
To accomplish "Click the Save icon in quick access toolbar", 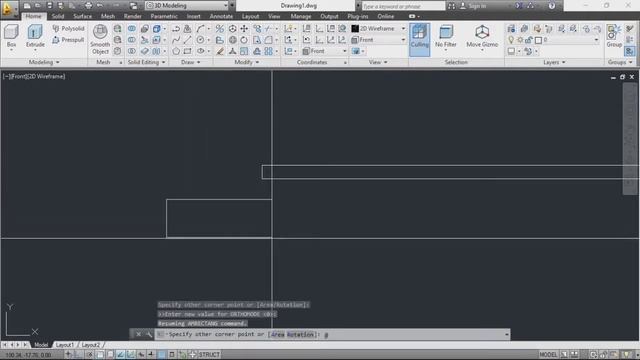I will point(50,6).
